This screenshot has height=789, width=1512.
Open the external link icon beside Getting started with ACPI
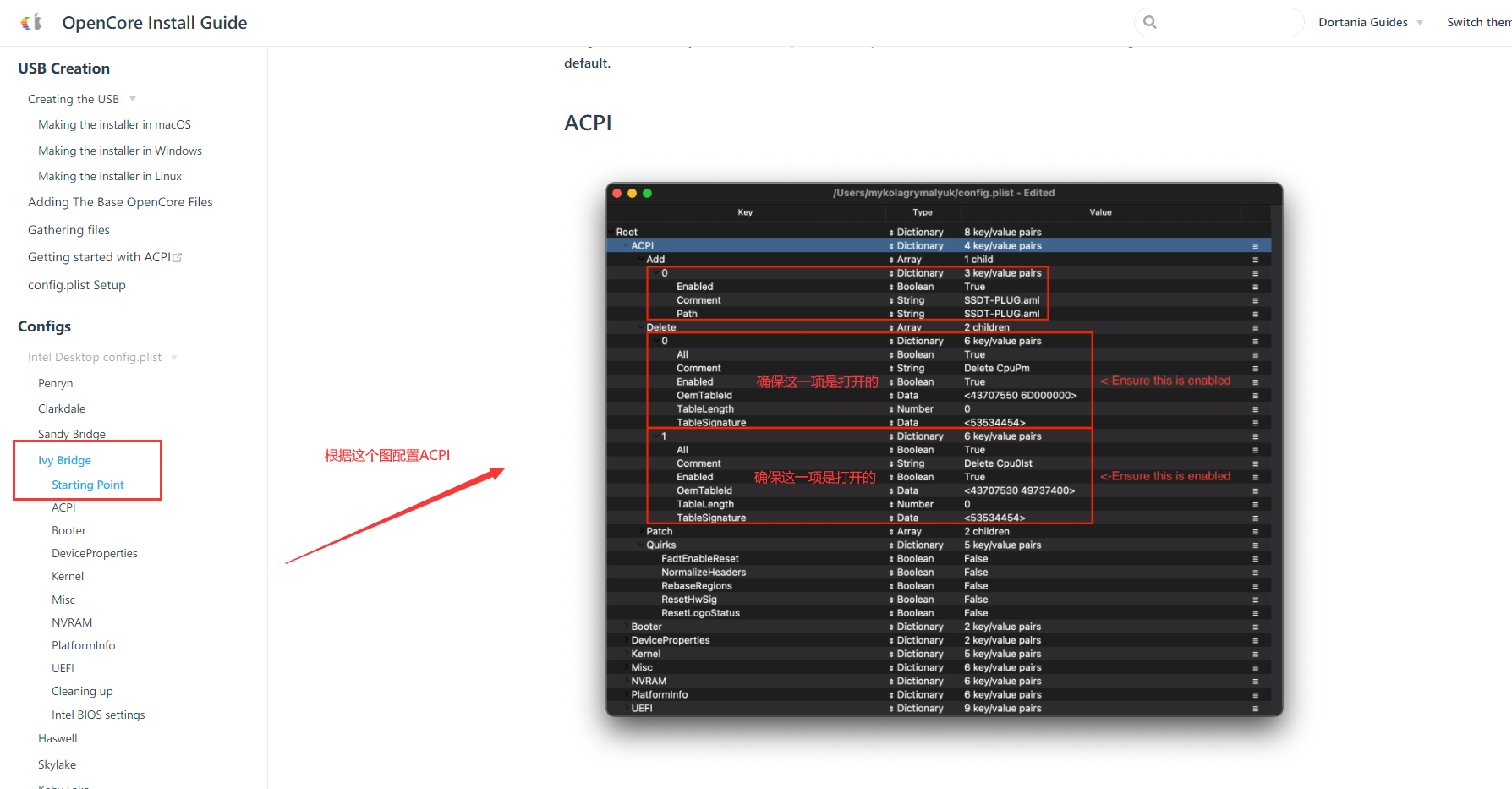[x=178, y=257]
